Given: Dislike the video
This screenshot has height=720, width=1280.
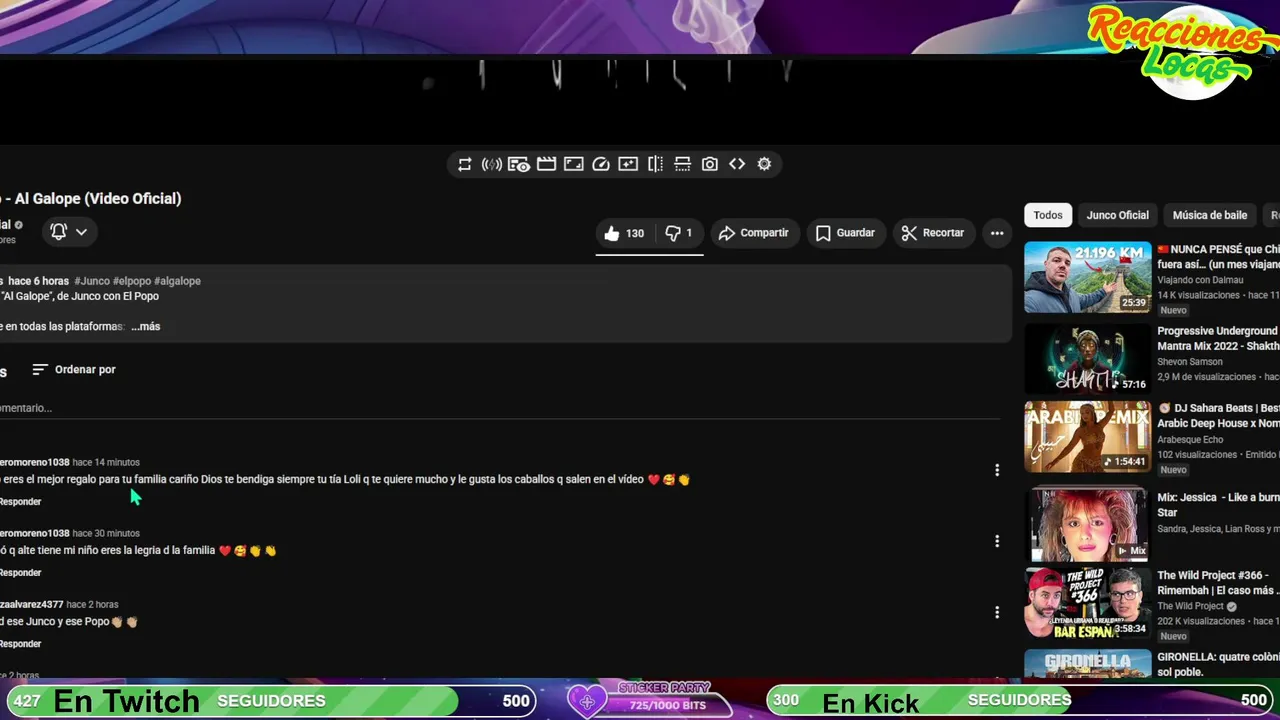Looking at the screenshot, I should [x=679, y=233].
